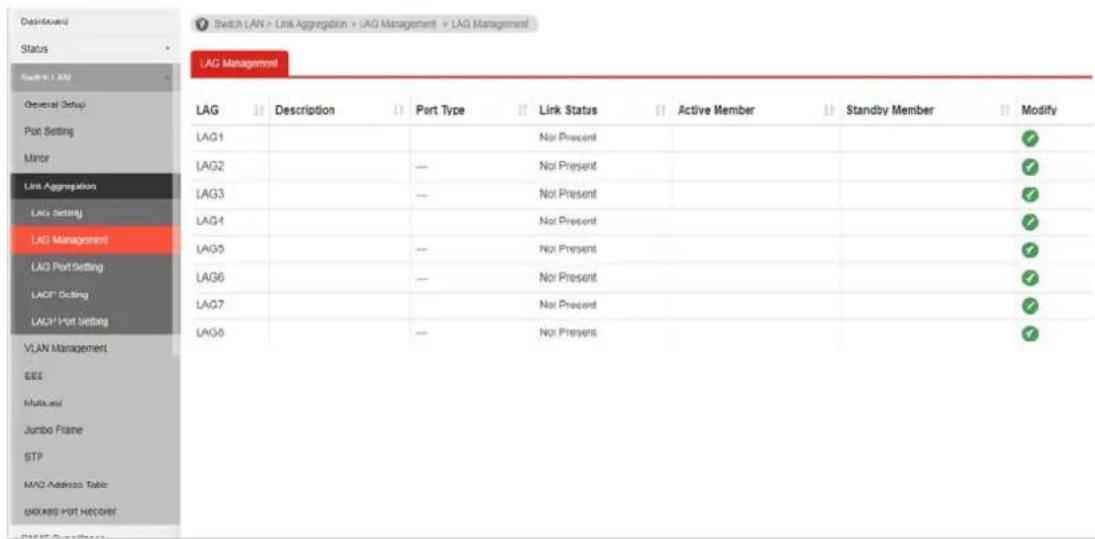
Task: Click Not Present status in LAG6 row
Action: tap(568, 277)
